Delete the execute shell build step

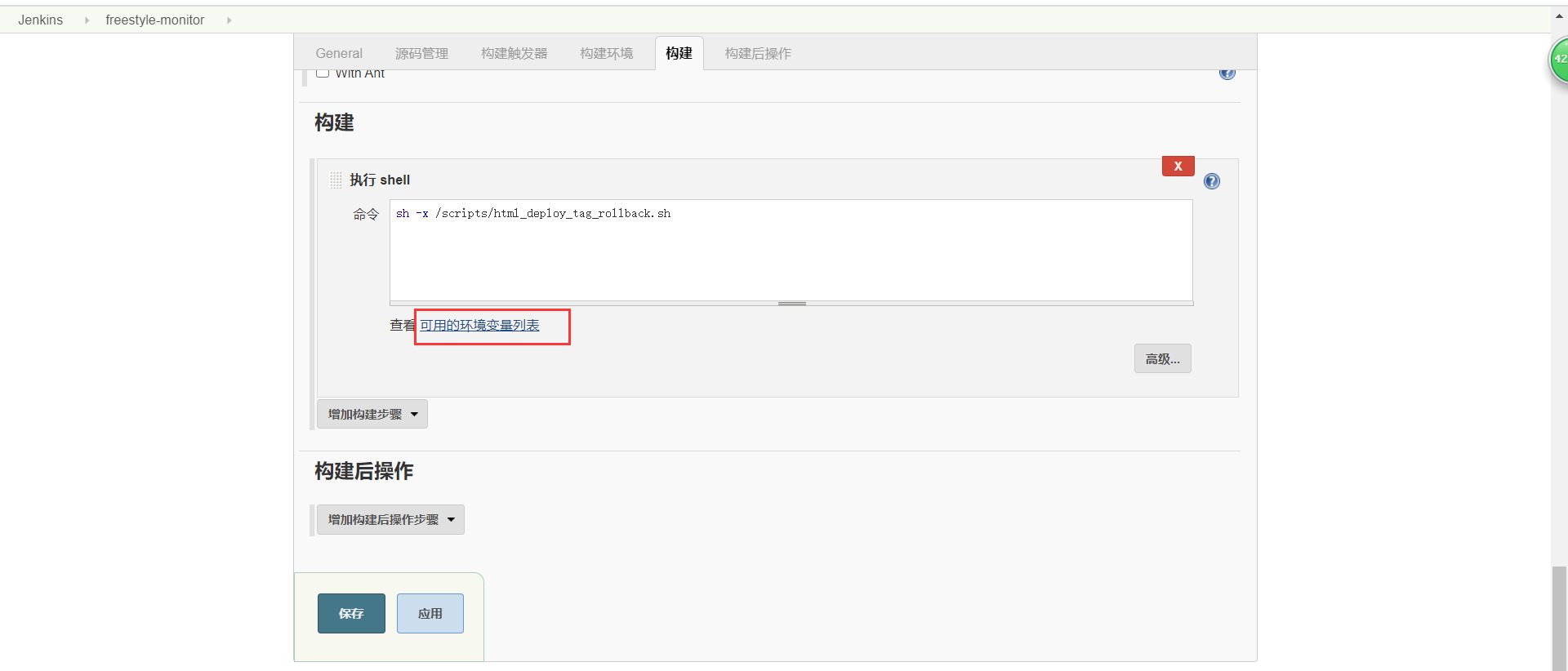coord(1178,166)
